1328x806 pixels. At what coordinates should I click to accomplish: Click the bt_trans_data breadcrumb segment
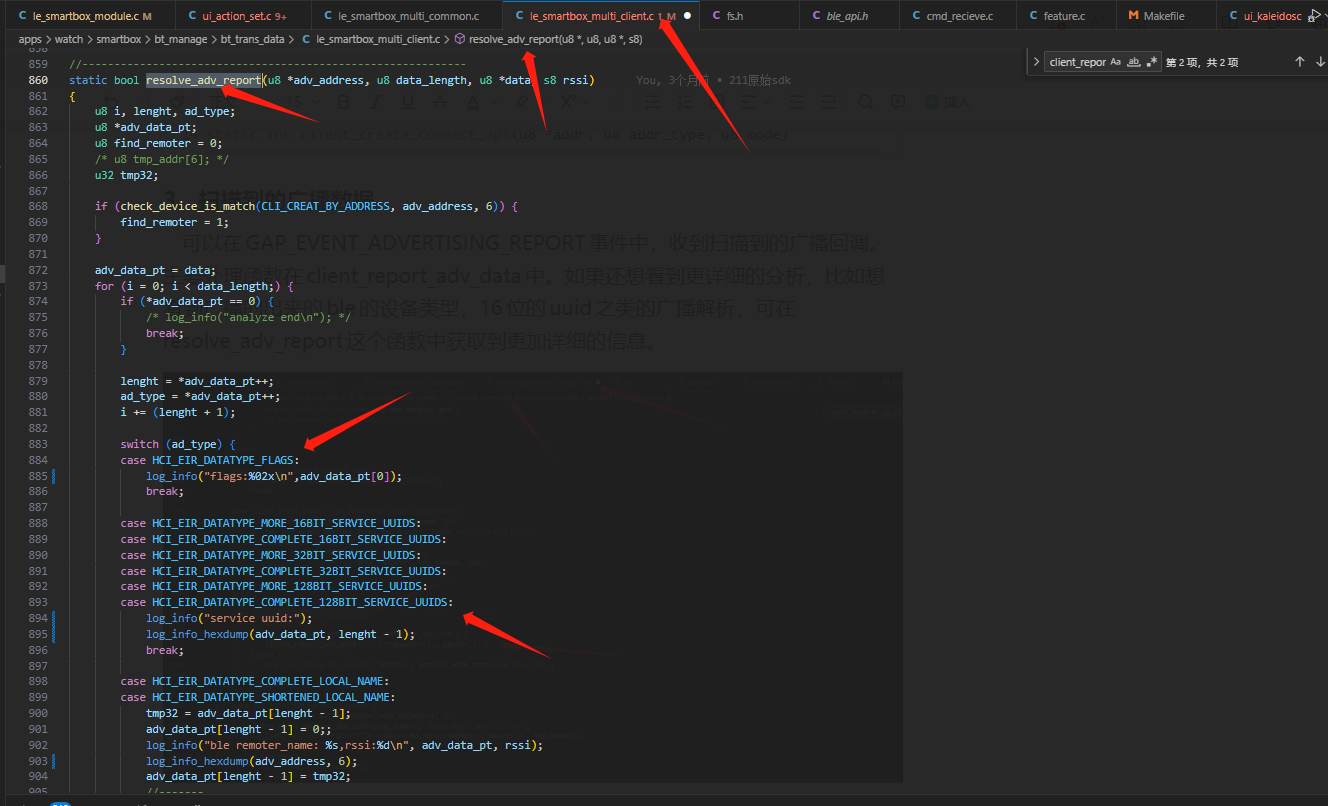point(252,39)
